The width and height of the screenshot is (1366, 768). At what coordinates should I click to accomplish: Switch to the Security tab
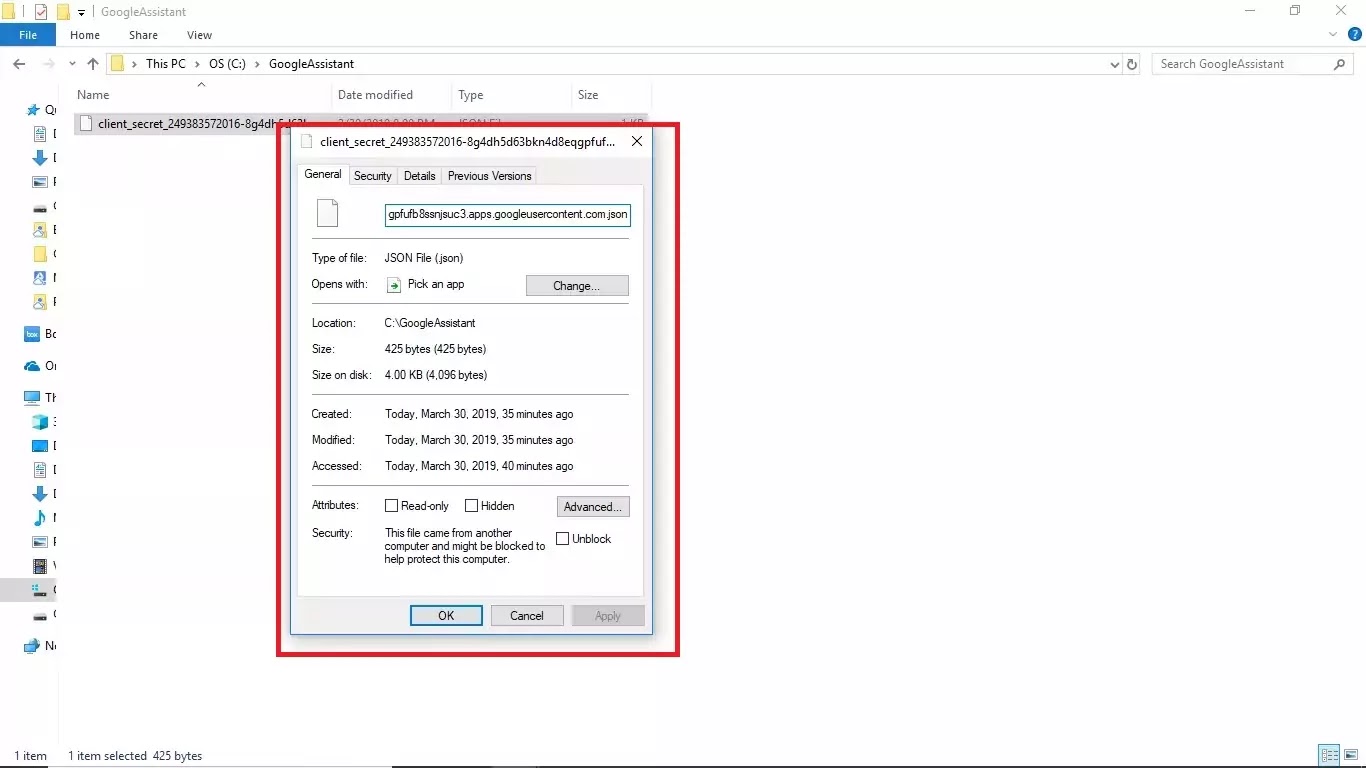[x=372, y=176]
